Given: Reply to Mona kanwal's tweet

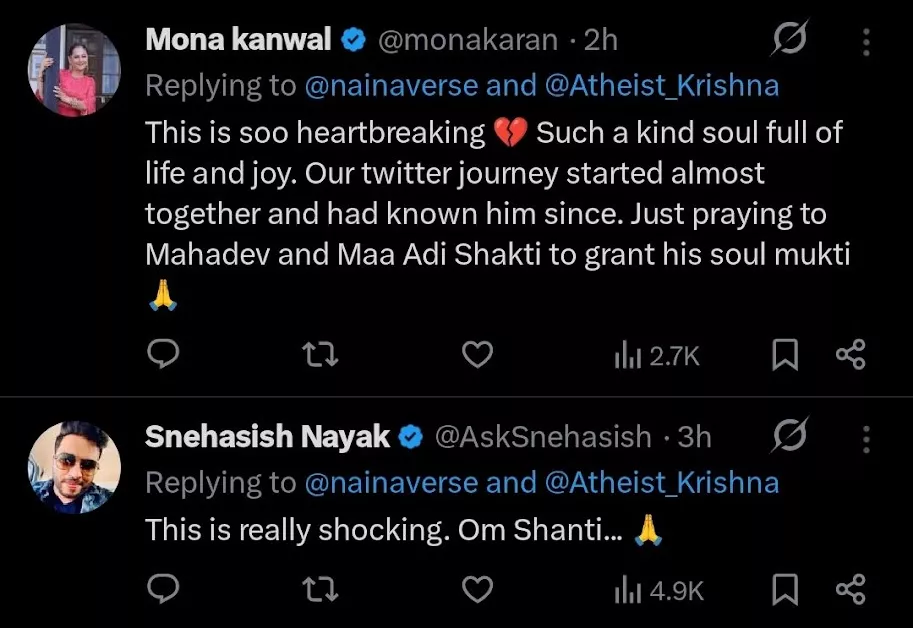Looking at the screenshot, I should (x=163, y=354).
